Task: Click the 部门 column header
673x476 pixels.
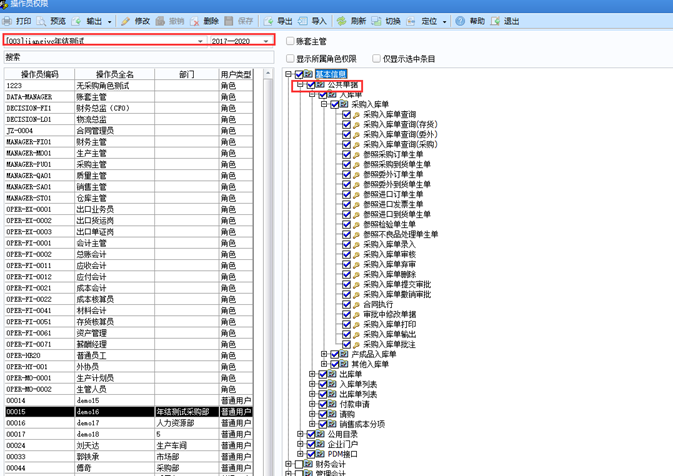Action: [187, 74]
